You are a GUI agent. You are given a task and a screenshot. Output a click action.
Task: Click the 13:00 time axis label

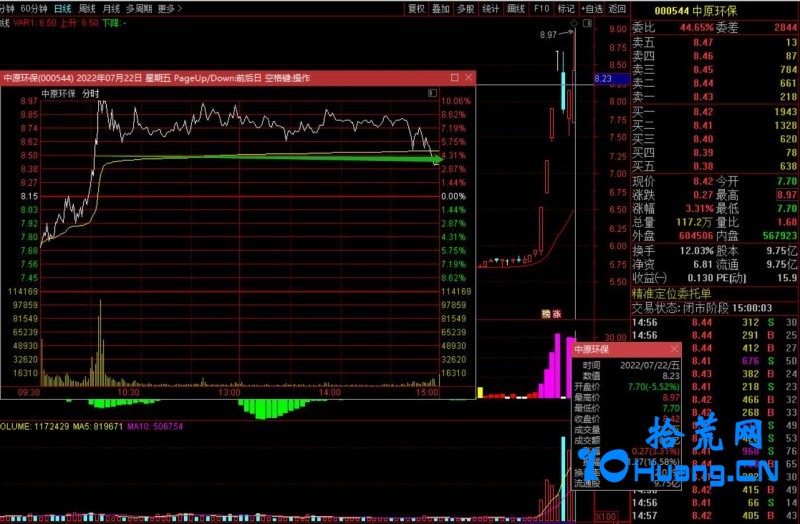[x=229, y=392]
